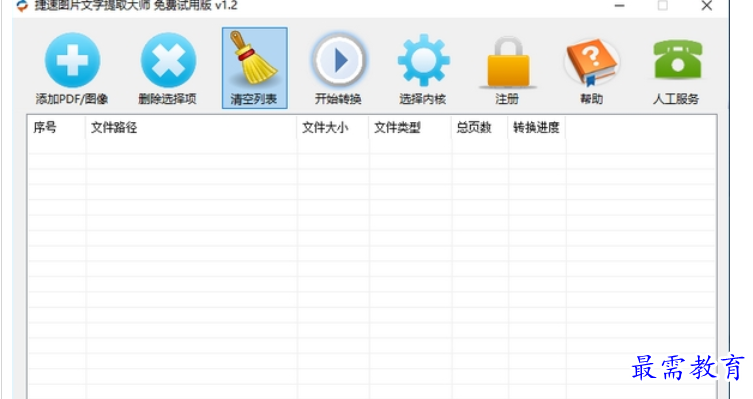753x399 pixels.
Task: Contact Manual Service via the green phone icon
Action: [677, 60]
